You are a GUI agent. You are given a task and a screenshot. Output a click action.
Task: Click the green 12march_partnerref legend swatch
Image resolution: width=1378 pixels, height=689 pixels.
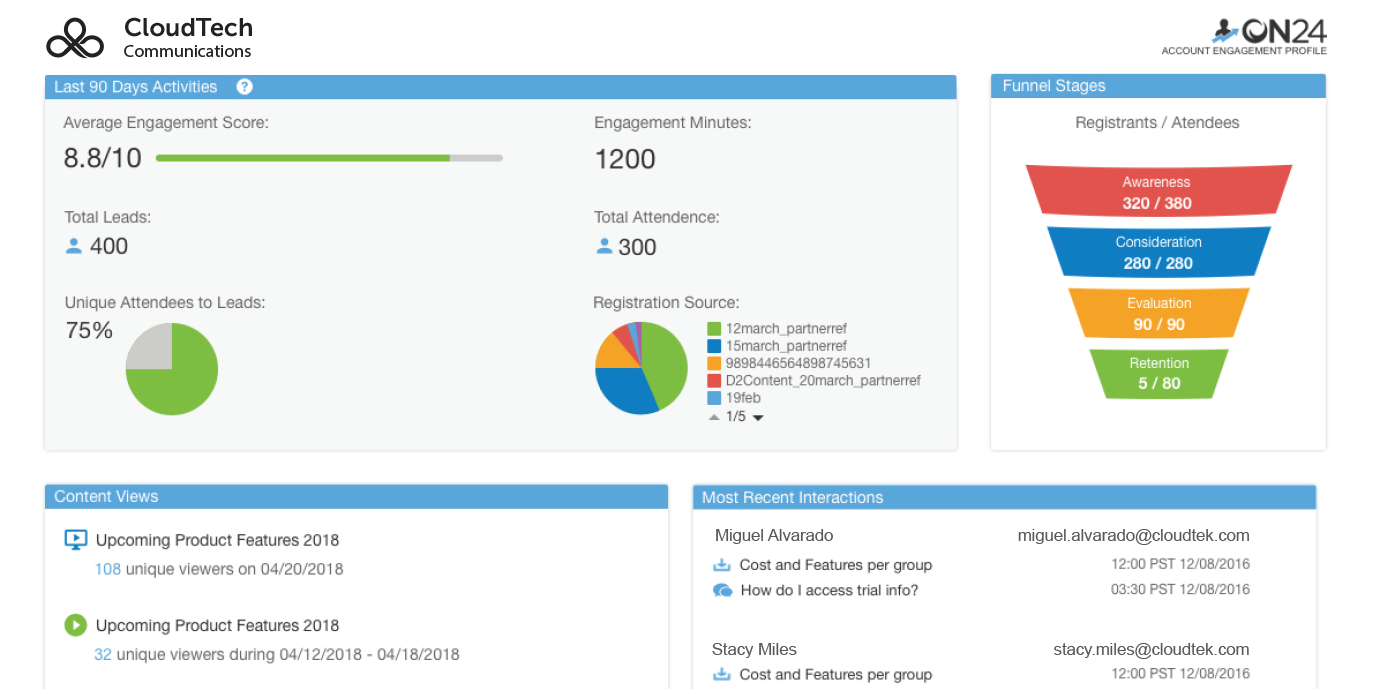coord(714,329)
